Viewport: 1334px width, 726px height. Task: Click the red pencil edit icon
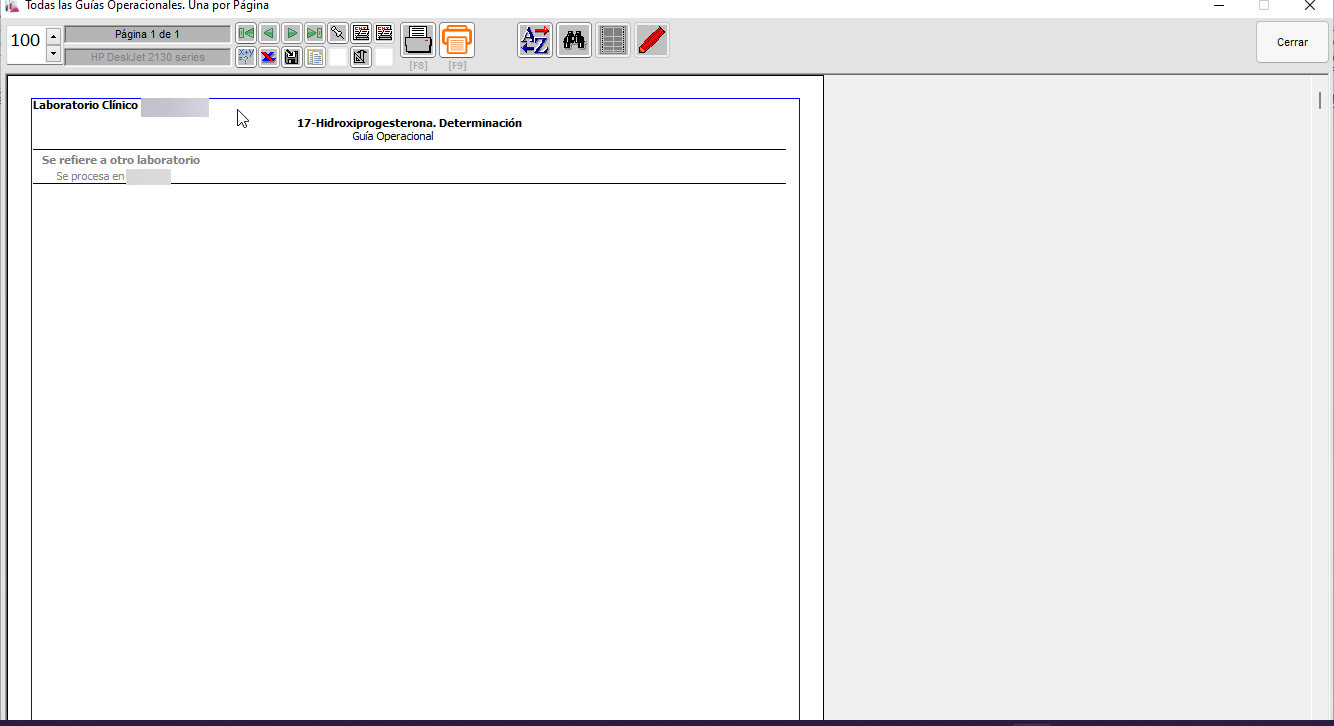click(x=652, y=41)
